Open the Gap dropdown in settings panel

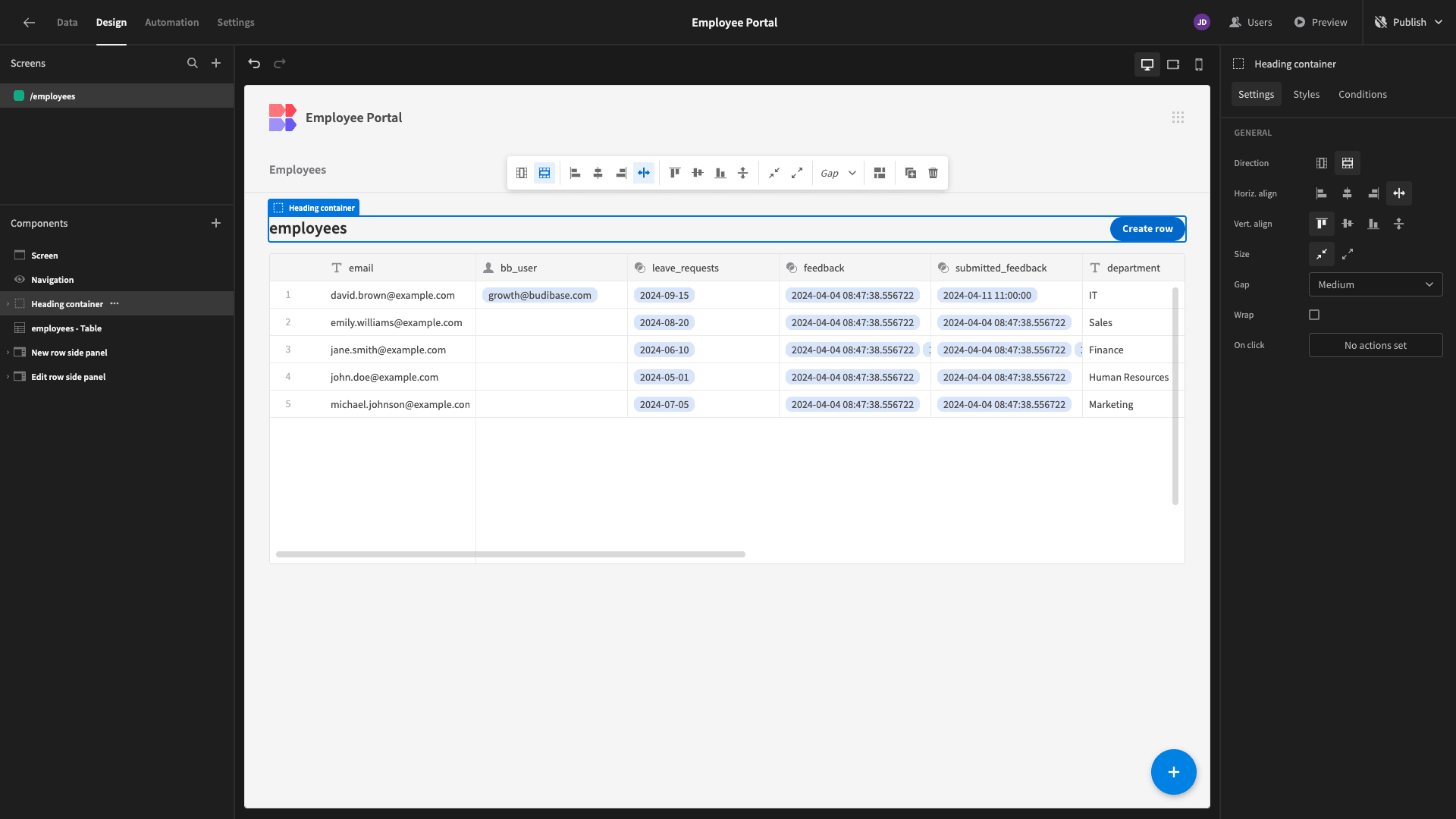pyautogui.click(x=1376, y=284)
